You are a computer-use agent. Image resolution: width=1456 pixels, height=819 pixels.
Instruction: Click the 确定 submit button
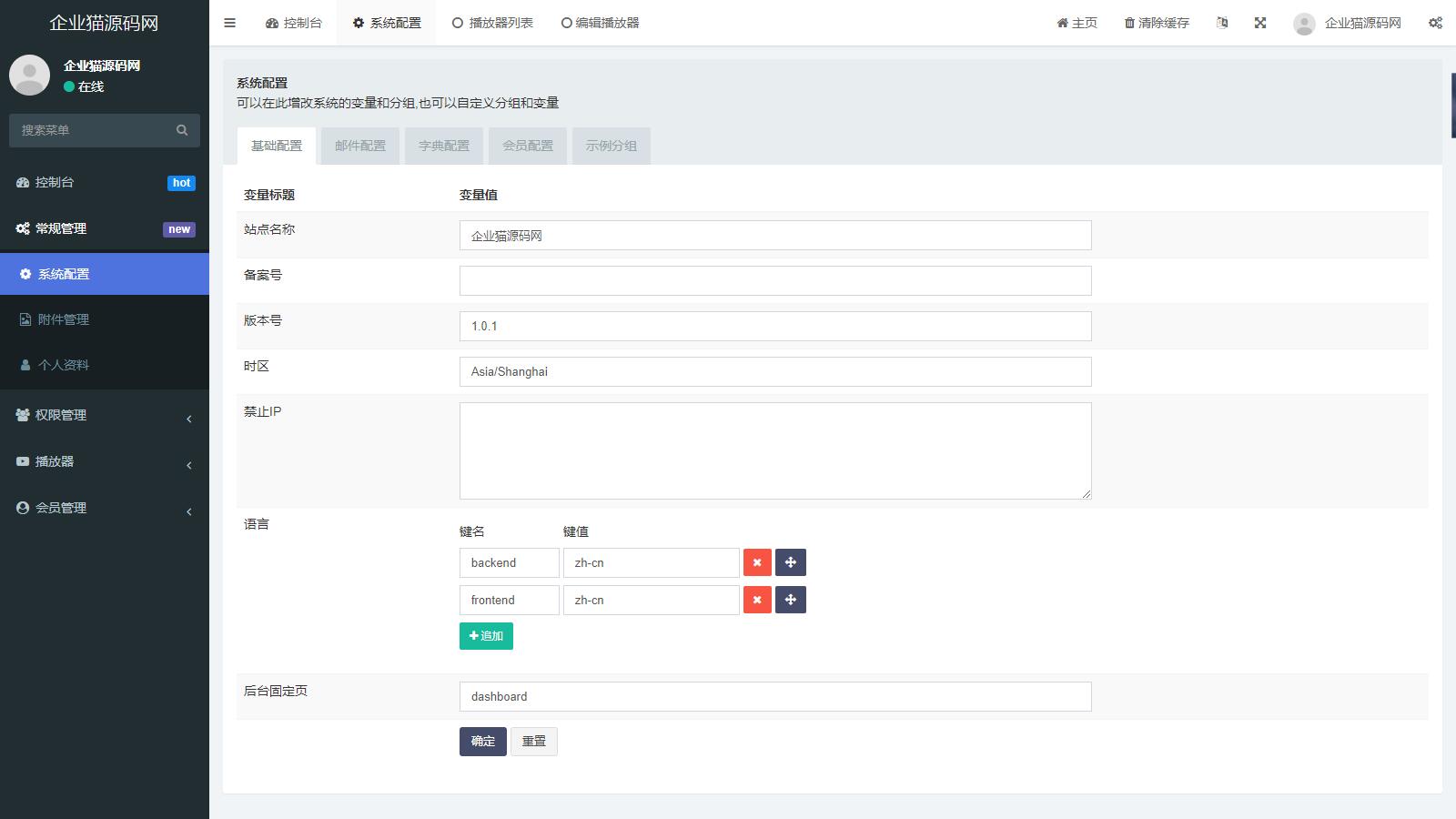(482, 742)
